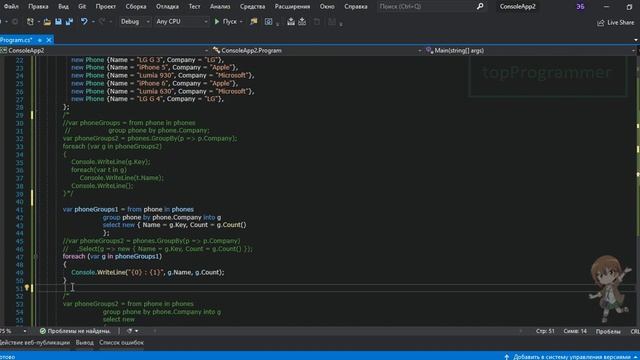Open the Any CPU platform dropdown
The image size is (640, 360).
[182, 22]
